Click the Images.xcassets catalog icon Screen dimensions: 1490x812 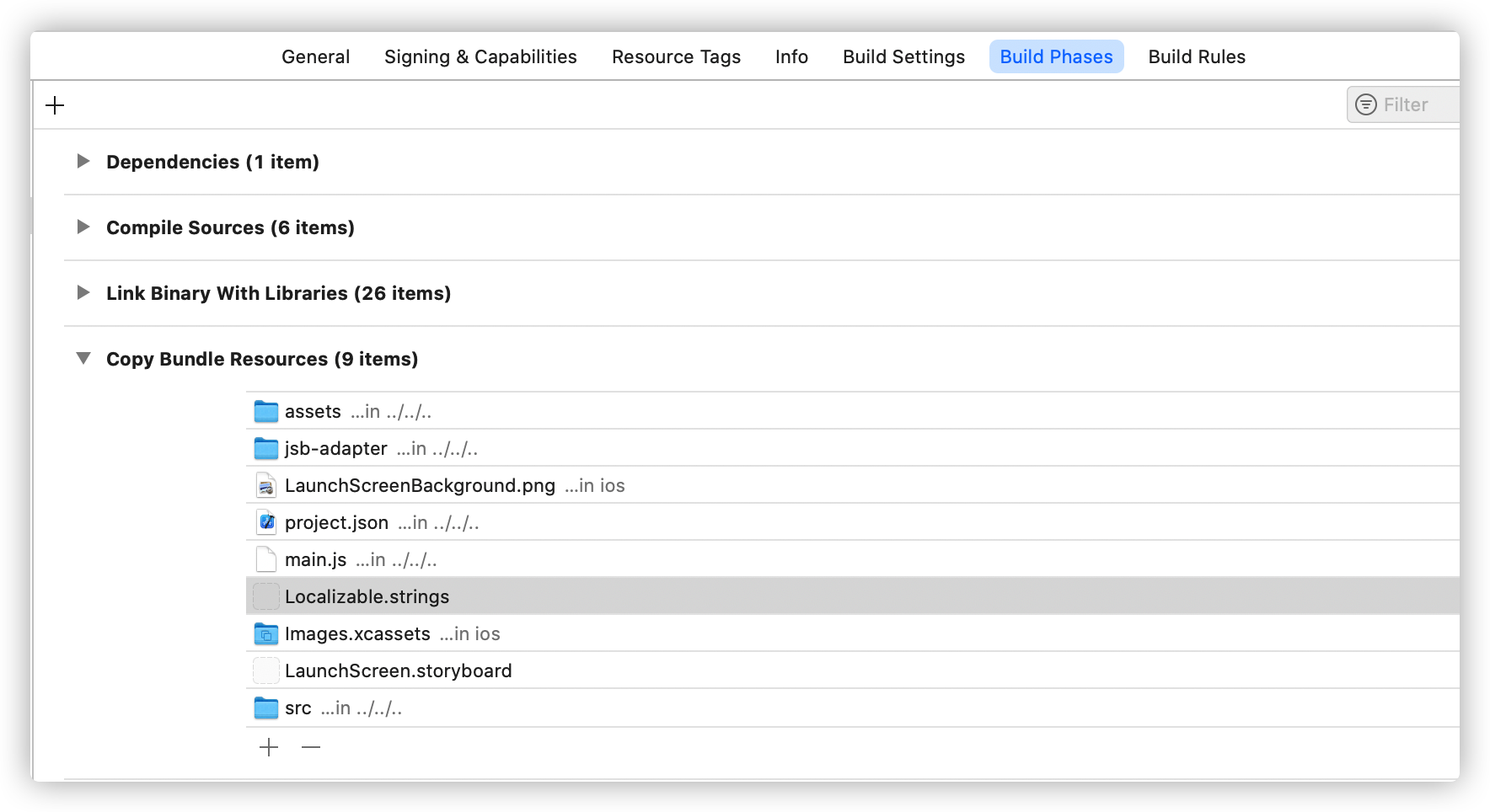[x=266, y=634]
